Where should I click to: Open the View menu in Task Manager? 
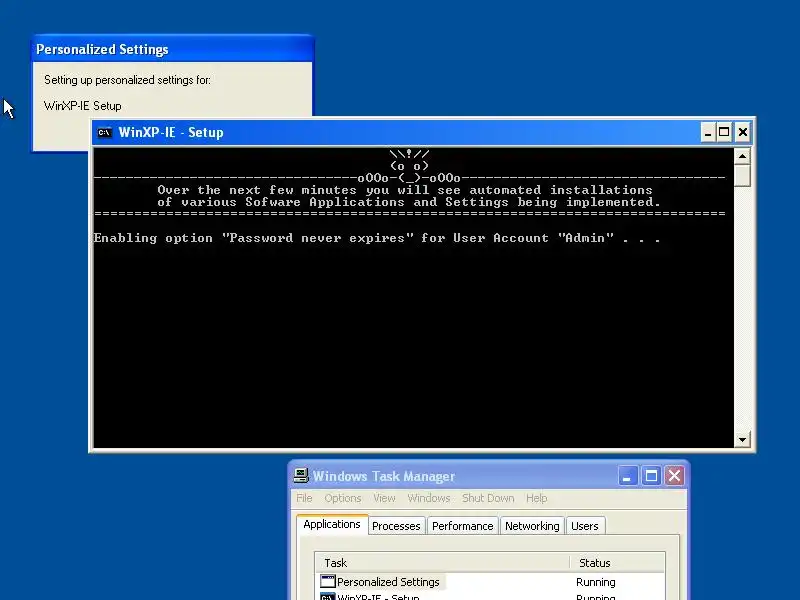coord(384,498)
